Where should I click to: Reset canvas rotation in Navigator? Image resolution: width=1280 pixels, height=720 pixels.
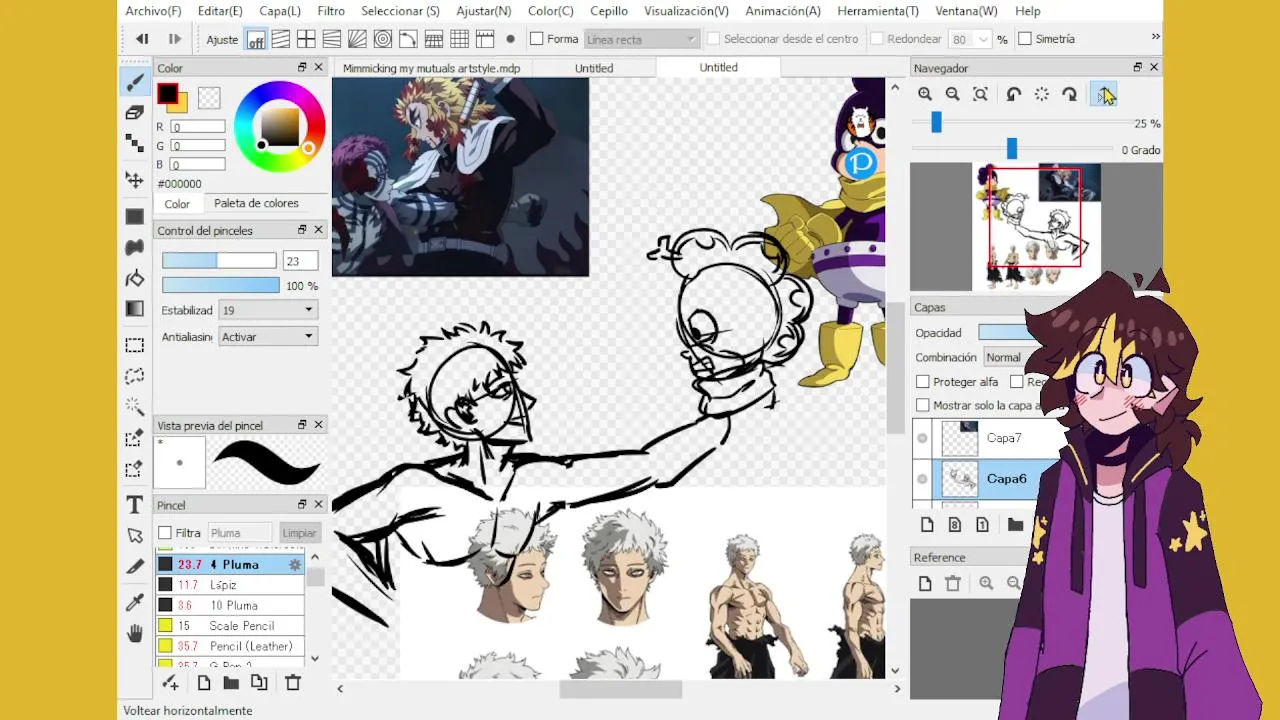pos(1042,94)
